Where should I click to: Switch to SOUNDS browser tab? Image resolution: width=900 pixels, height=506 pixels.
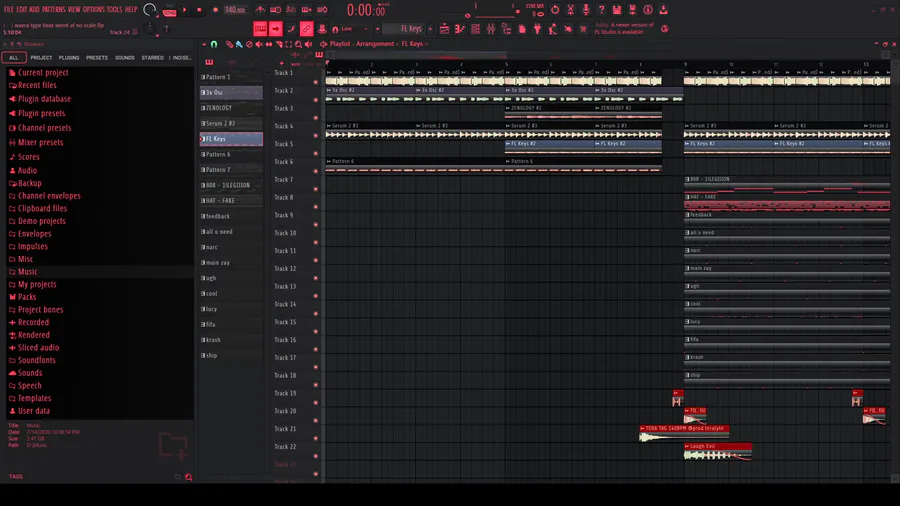click(x=125, y=58)
